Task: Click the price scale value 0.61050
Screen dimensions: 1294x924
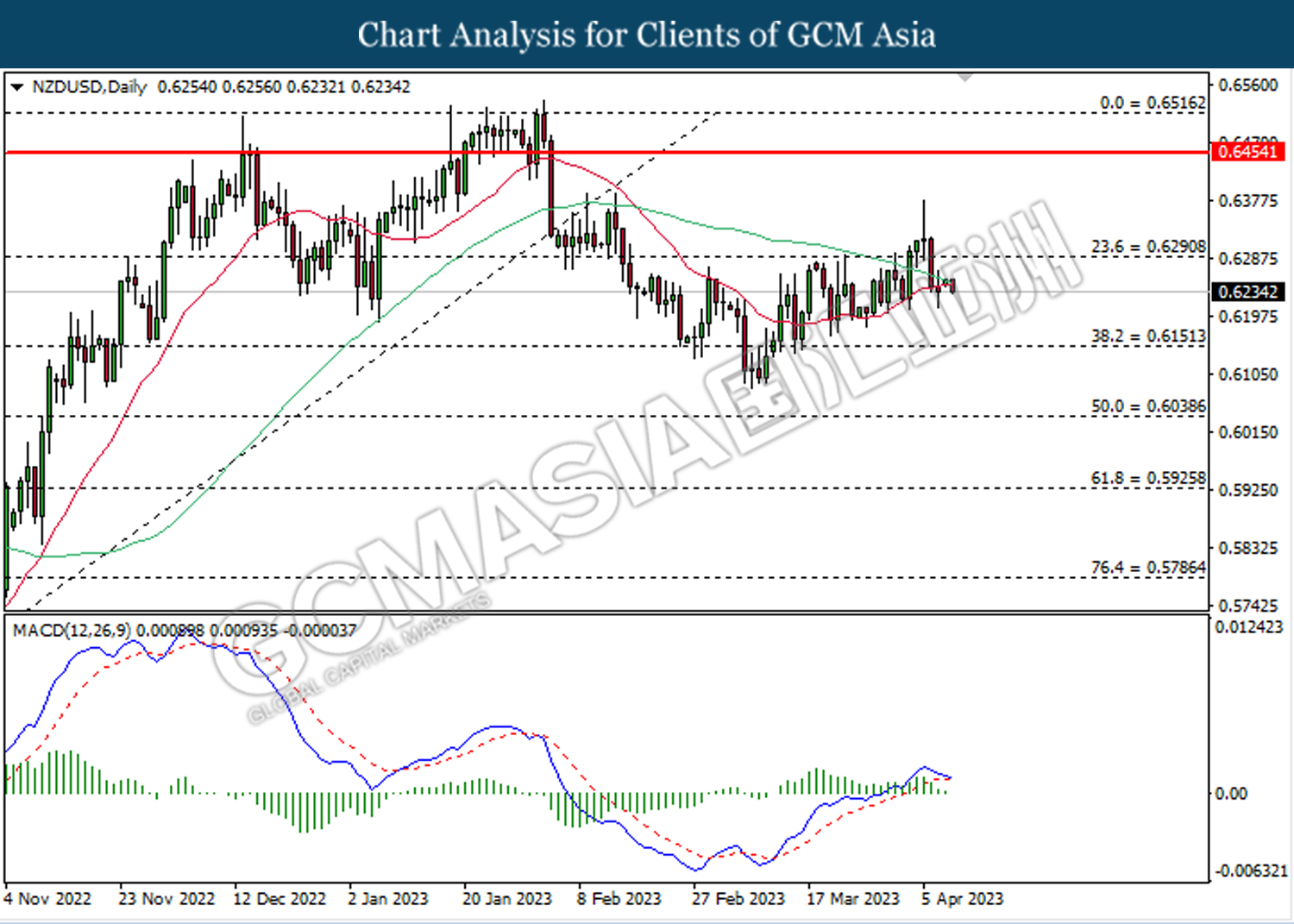Action: 1248,374
